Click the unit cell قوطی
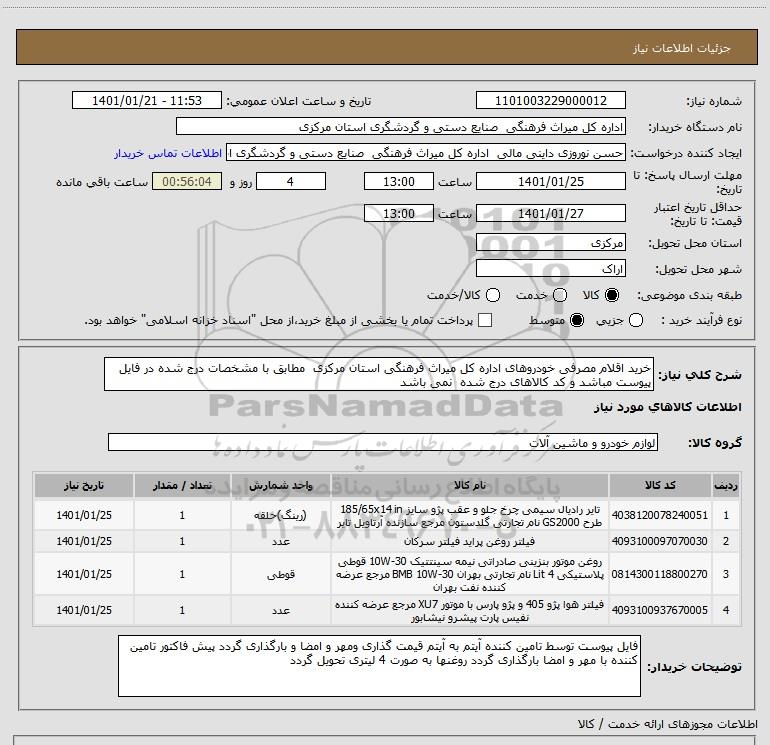 [281, 574]
